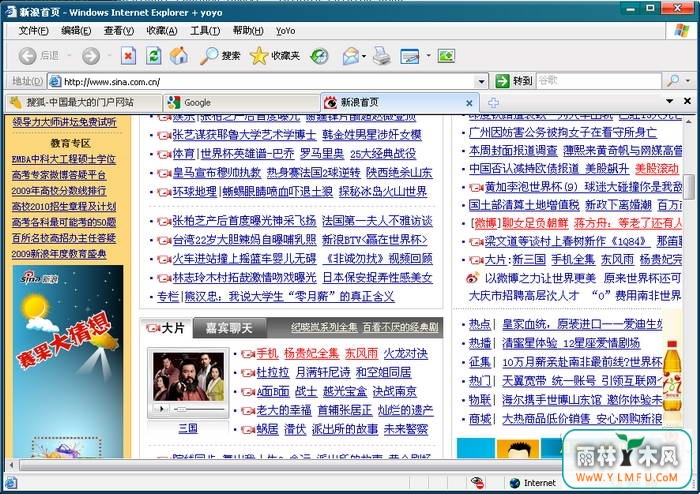Open link 杜拉拉 in the 大片 list
Image resolution: width=700 pixels, height=494 pixels.
[x=273, y=373]
